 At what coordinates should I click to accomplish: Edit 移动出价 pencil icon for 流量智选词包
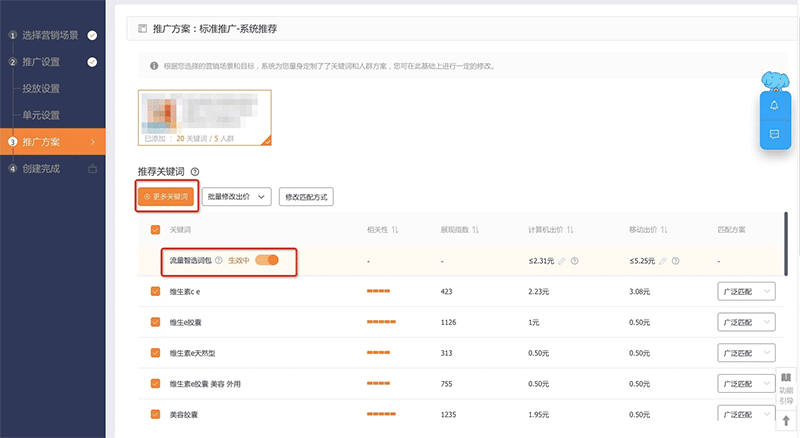[x=663, y=261]
